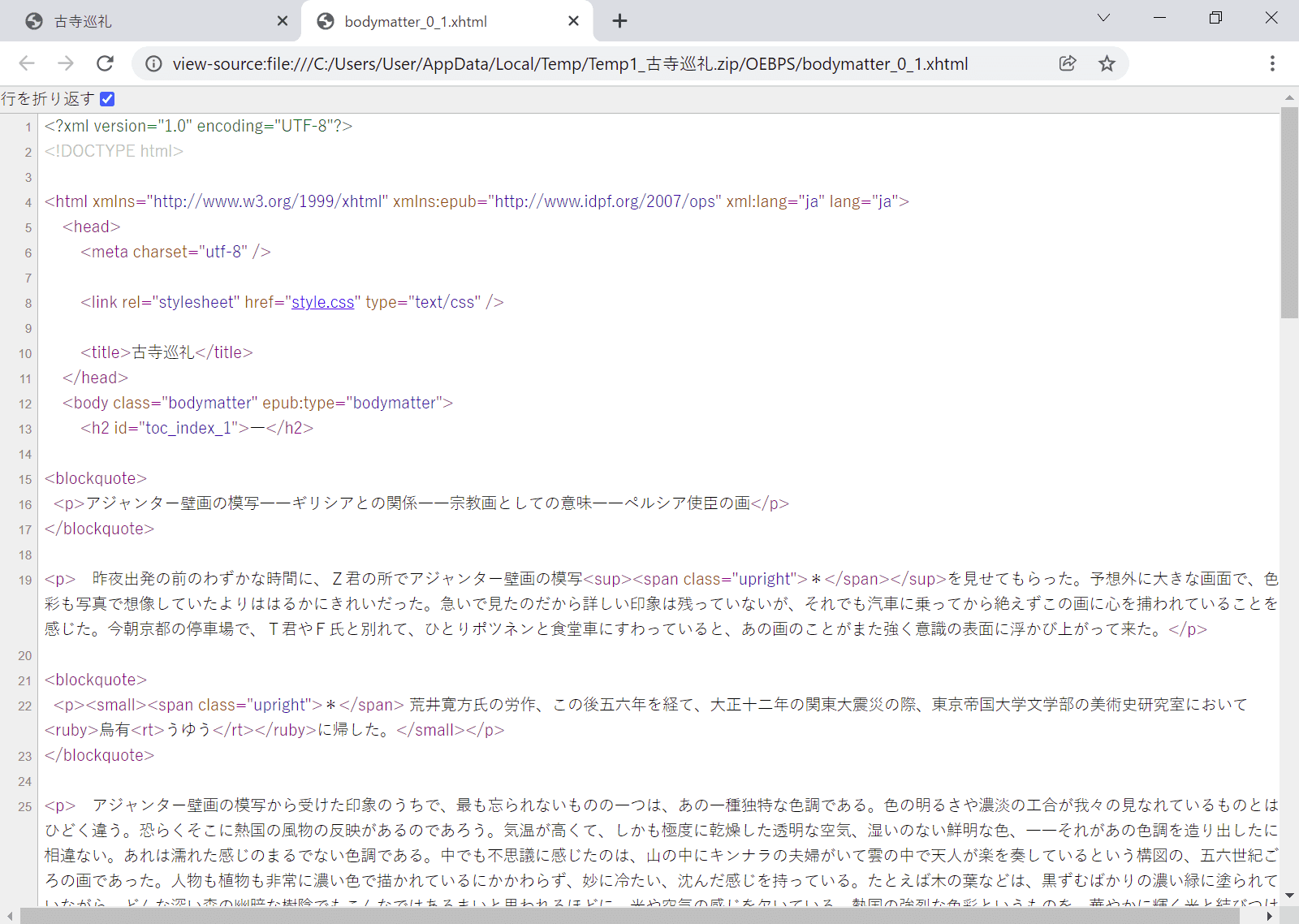The image size is (1299, 924).
Task: Click the vertical scrollbar thumb
Action: 1289,213
